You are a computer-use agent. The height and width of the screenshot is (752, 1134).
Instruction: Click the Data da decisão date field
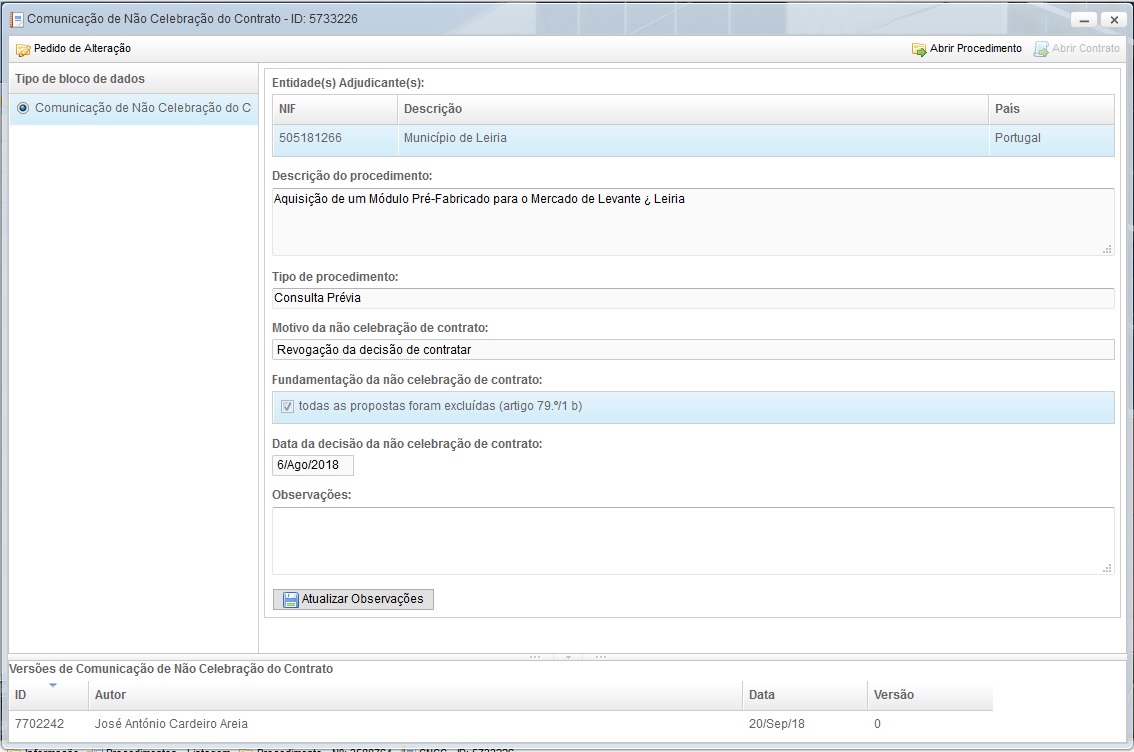(312, 466)
